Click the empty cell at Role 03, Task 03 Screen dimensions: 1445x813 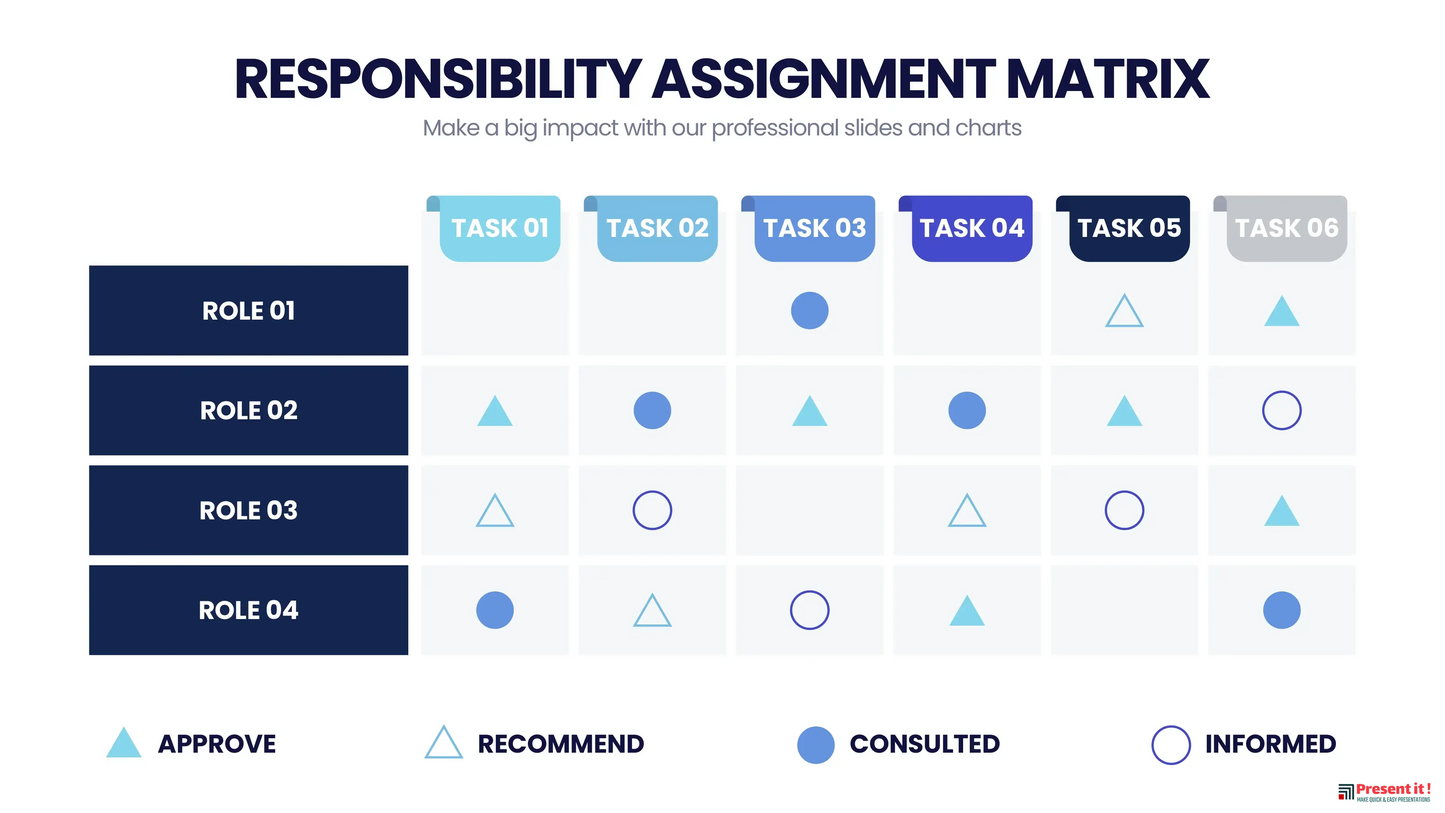tap(809, 510)
